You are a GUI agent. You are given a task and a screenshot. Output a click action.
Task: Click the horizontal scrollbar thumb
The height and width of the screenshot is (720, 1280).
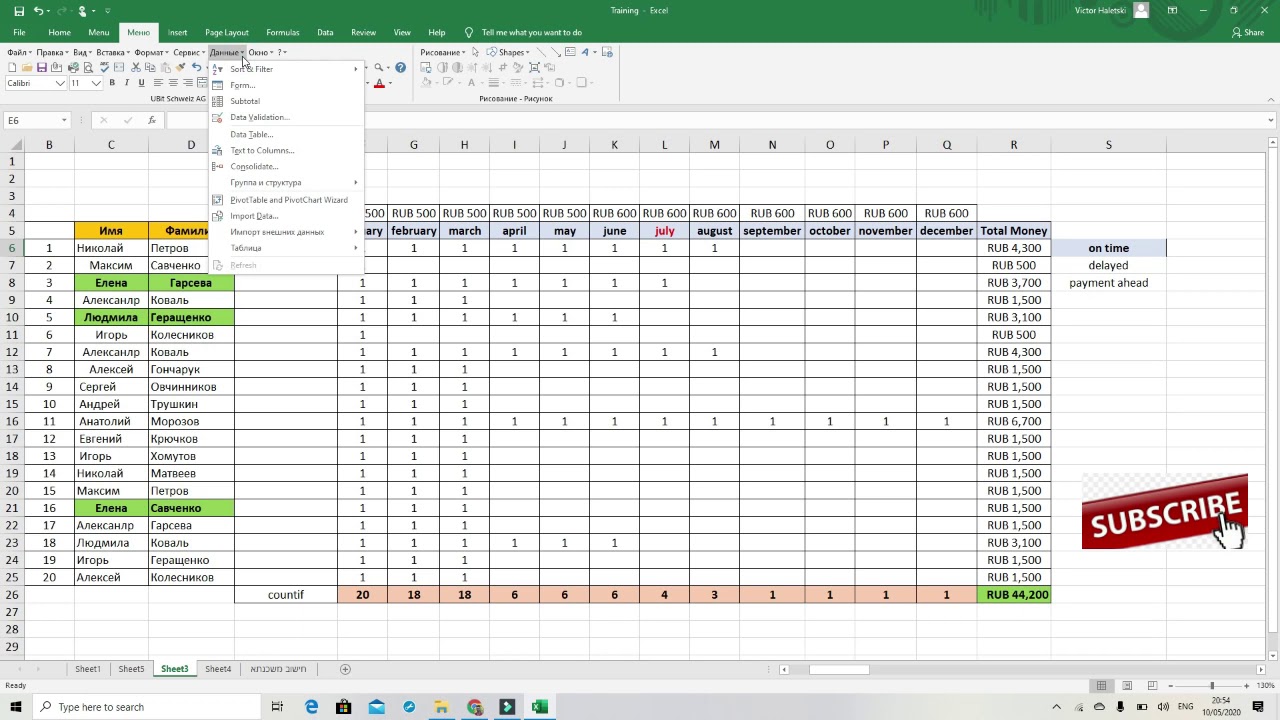coord(839,669)
